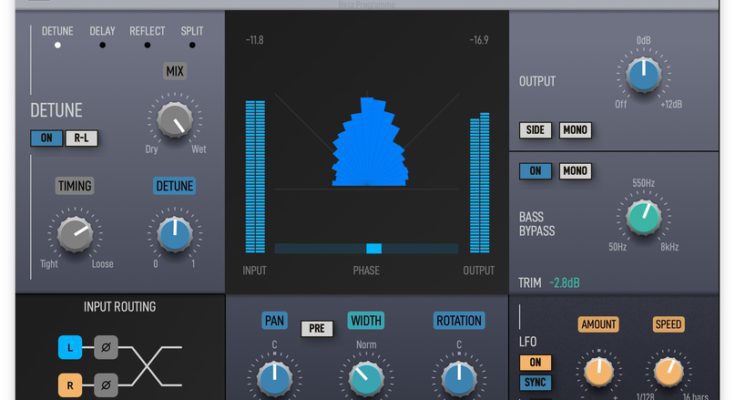Toggle the Detune section ON button
Image resolution: width=735 pixels, height=400 pixels.
point(46,138)
